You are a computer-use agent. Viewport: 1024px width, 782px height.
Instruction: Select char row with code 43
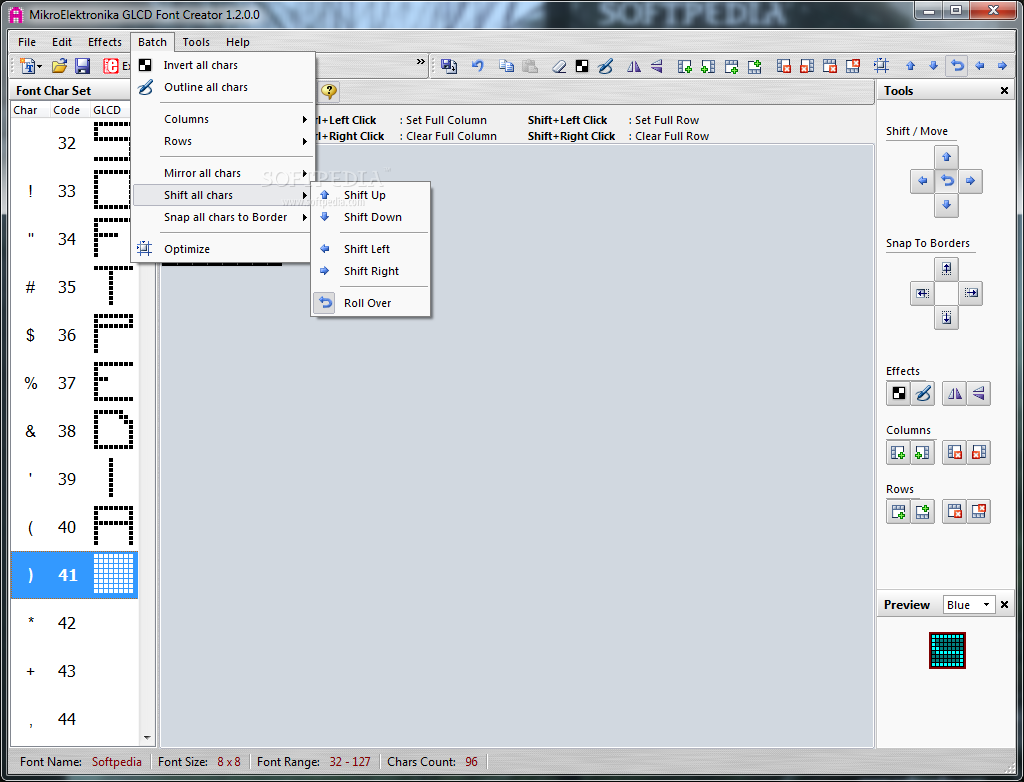(74, 671)
